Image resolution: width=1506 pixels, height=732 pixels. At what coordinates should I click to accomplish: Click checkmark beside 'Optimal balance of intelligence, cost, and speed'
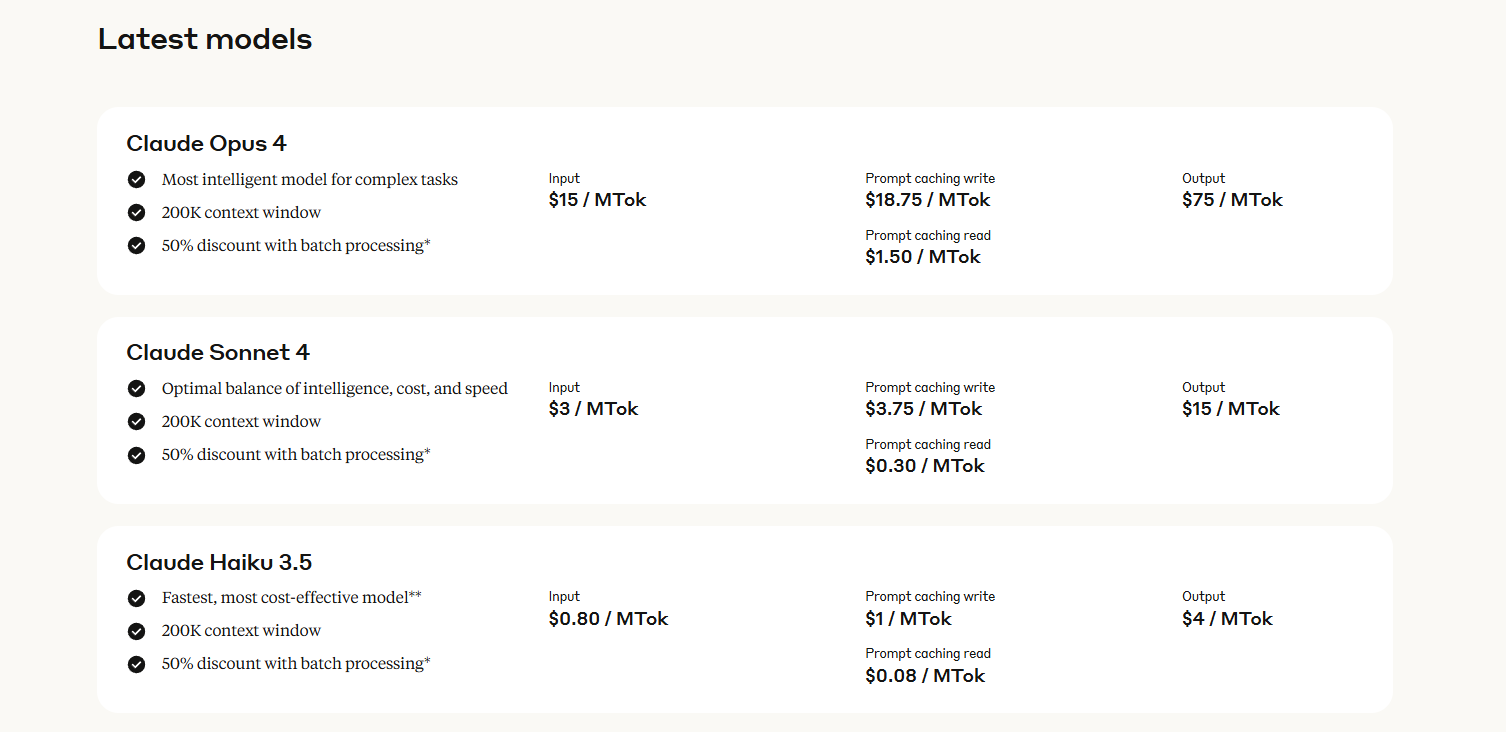click(136, 388)
